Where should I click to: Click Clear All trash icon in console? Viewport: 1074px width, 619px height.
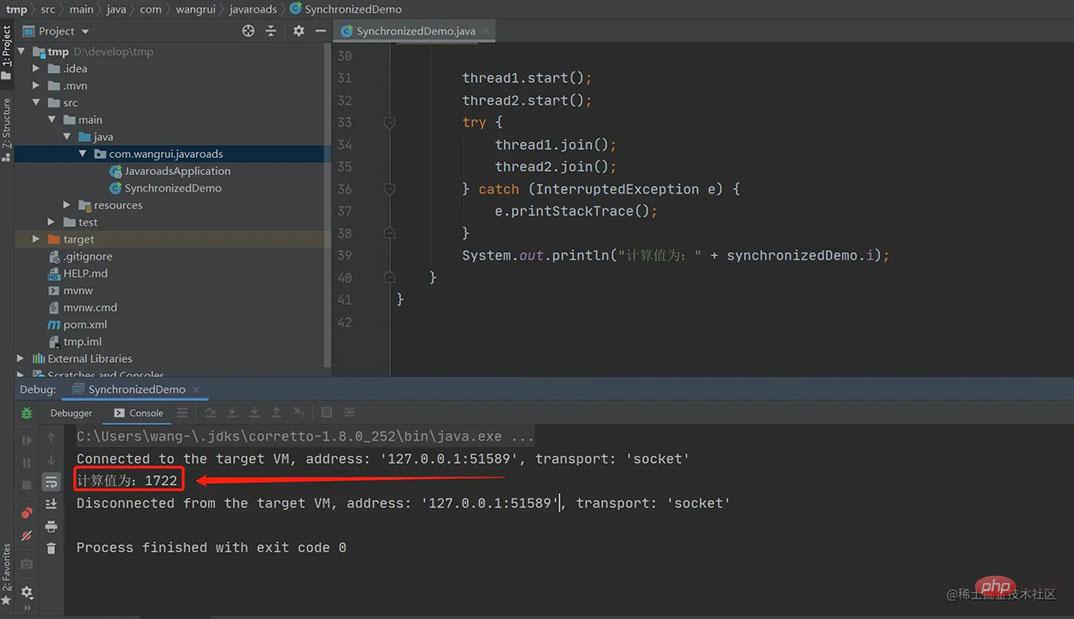[x=51, y=548]
